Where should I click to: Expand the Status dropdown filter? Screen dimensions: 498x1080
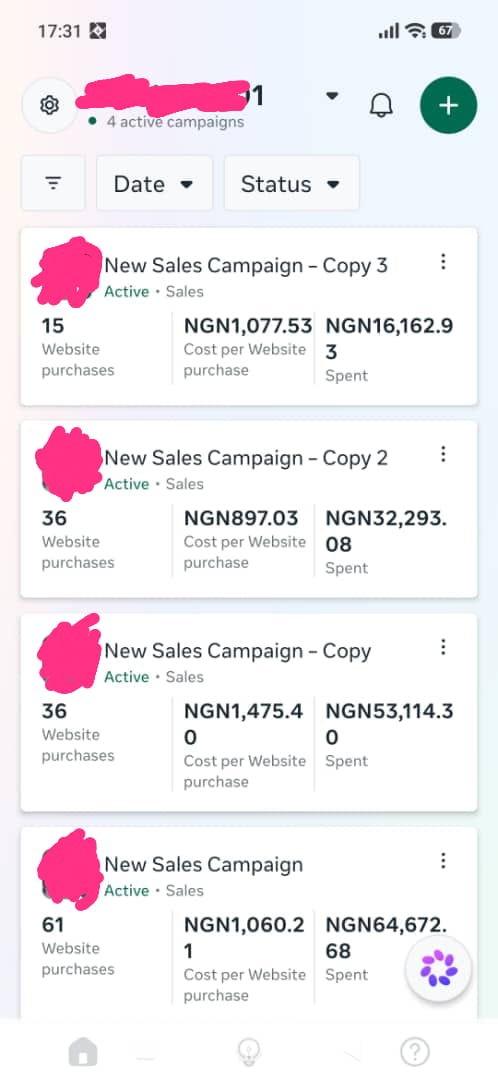click(291, 183)
